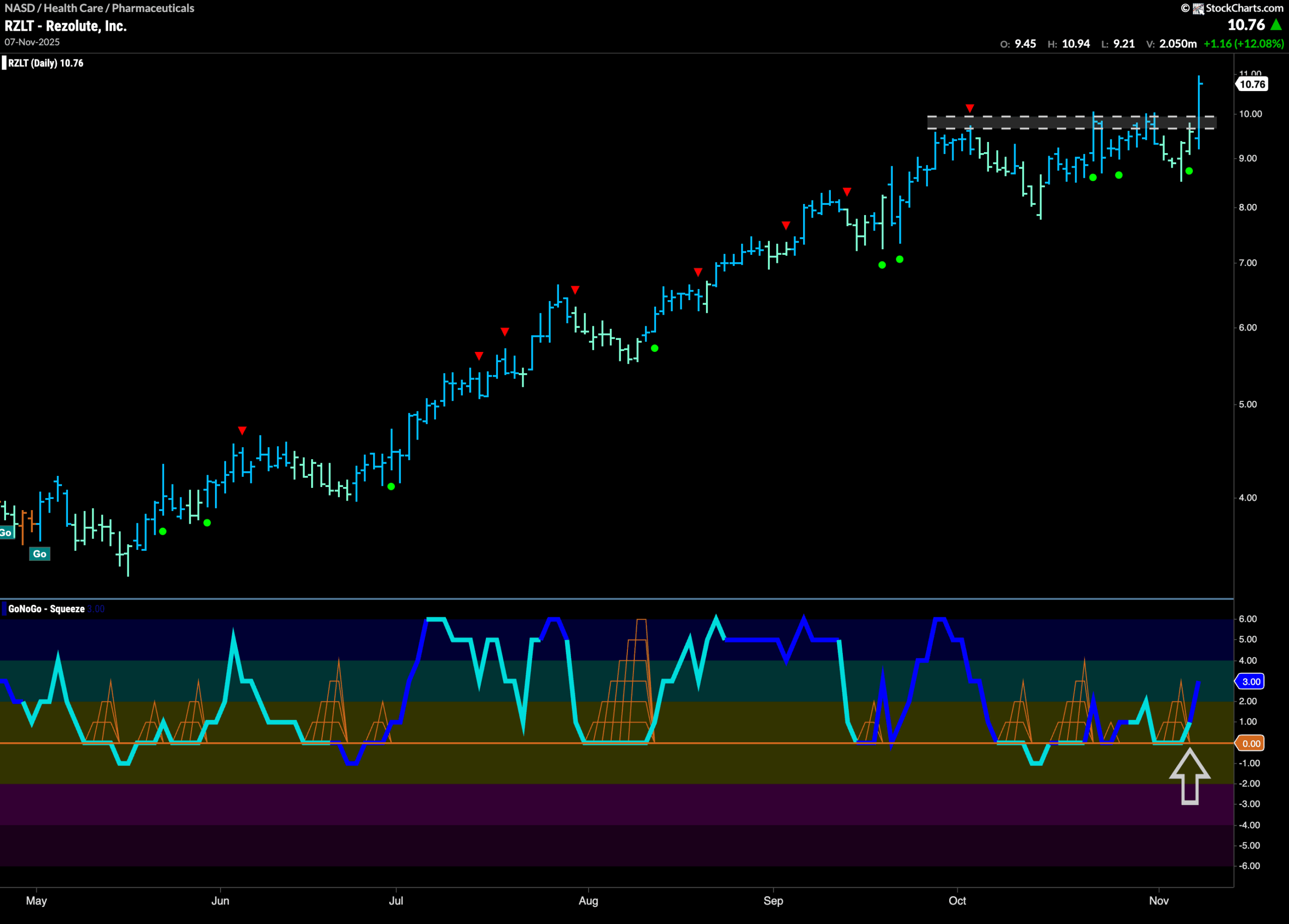Click the Nov label on time axis
1289x924 pixels.
point(1159,901)
